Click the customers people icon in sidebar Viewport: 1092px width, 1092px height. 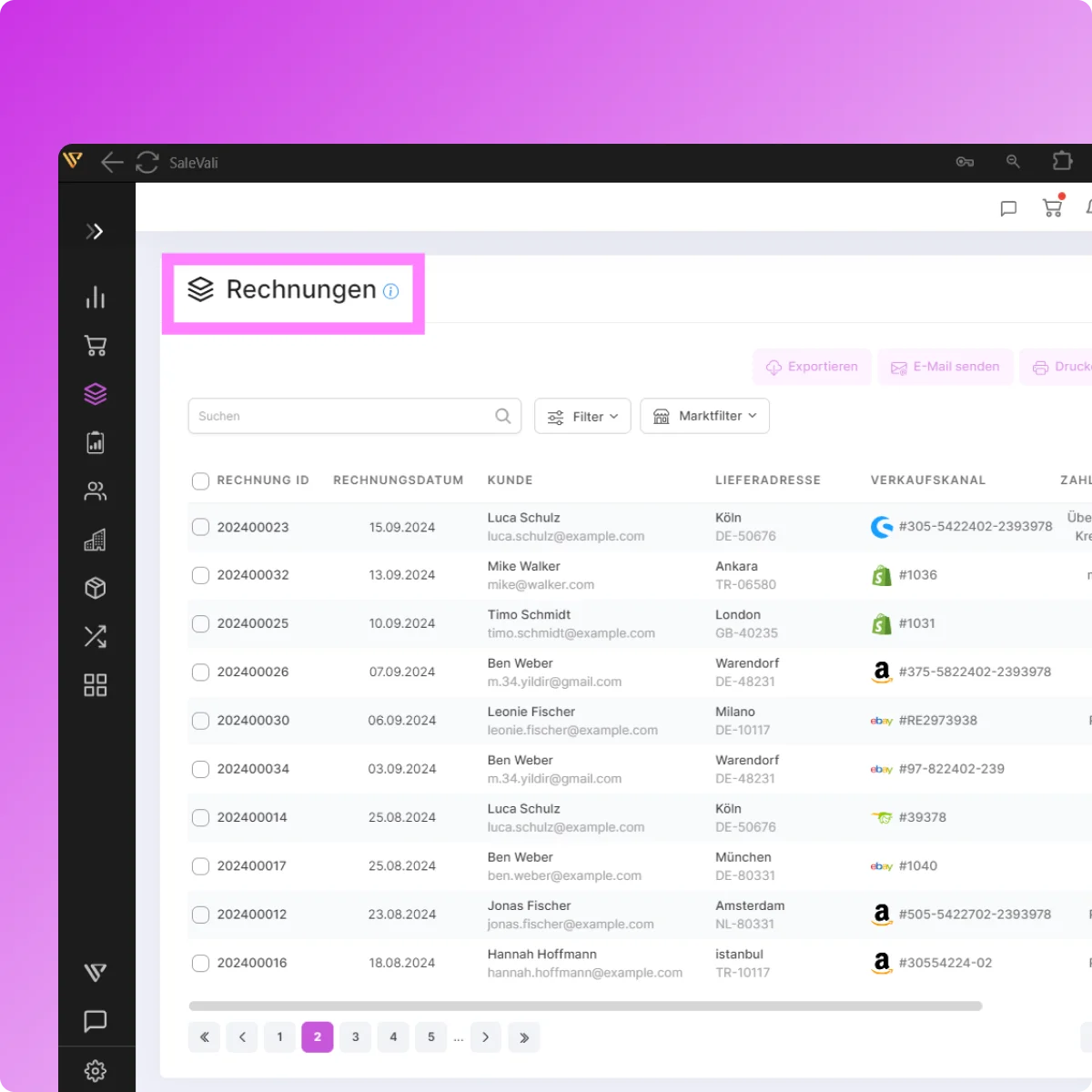pyautogui.click(x=95, y=491)
